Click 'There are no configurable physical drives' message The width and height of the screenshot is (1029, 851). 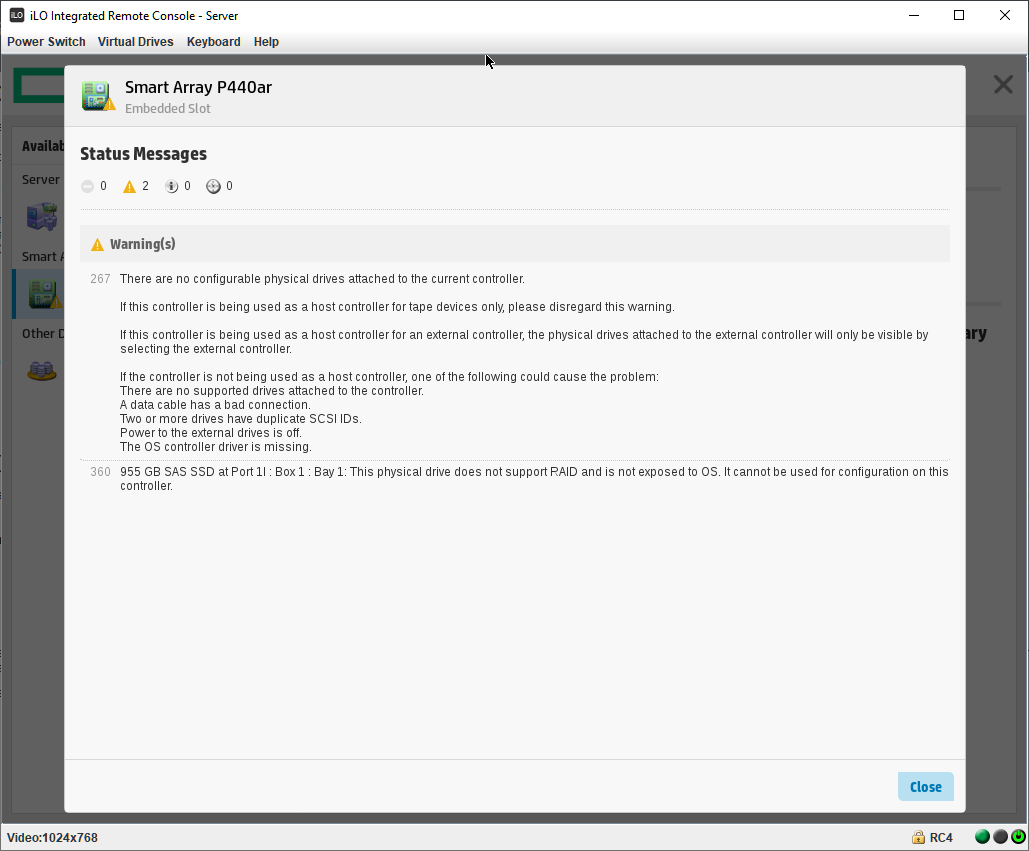click(322, 279)
